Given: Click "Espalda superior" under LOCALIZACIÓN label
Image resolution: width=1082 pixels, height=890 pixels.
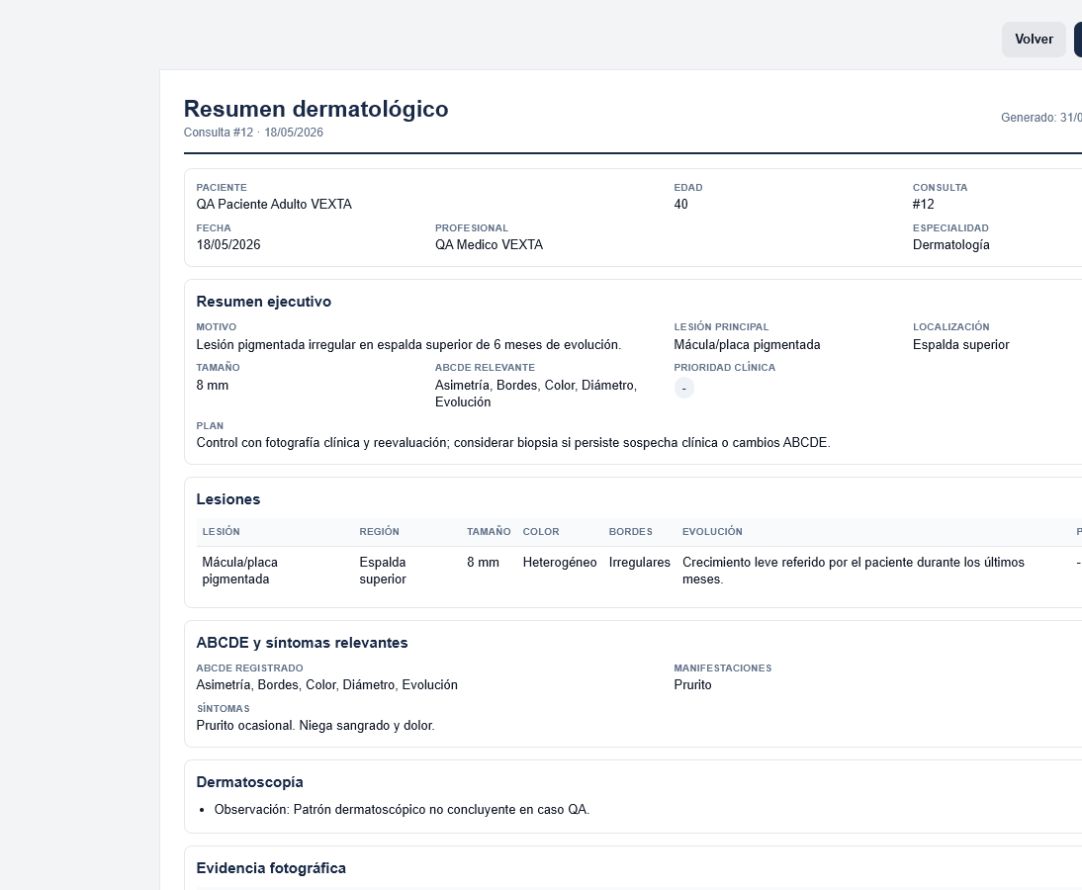Looking at the screenshot, I should coord(961,345).
